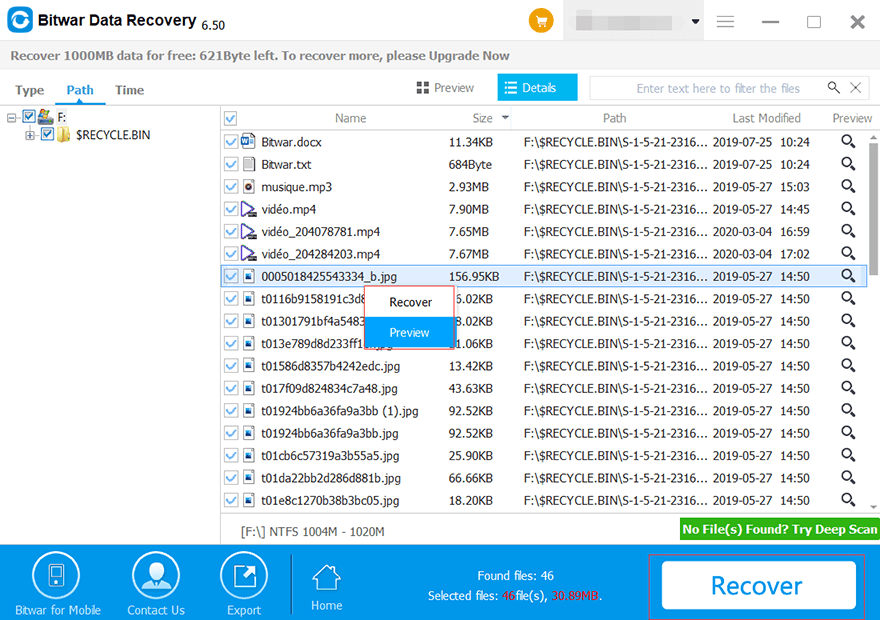
Task: Switch to Preview view mode
Action: pyautogui.click(x=446, y=88)
